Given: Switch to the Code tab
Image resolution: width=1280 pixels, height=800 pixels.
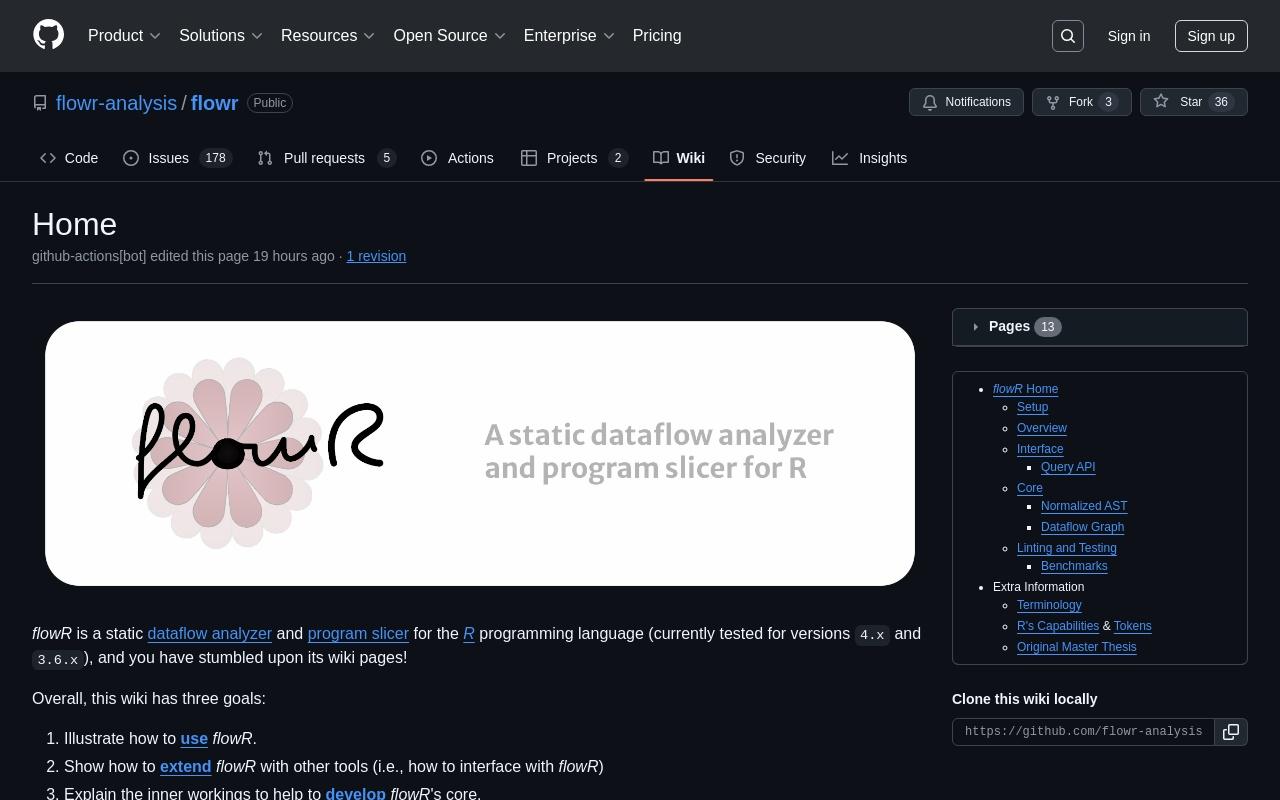Looking at the screenshot, I should point(69,158).
